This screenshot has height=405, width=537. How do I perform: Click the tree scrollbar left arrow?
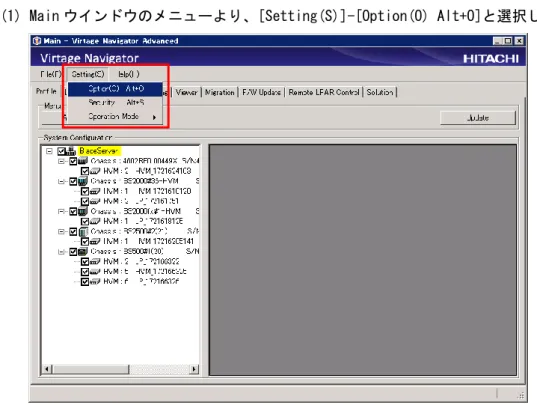pyautogui.click(x=48, y=369)
